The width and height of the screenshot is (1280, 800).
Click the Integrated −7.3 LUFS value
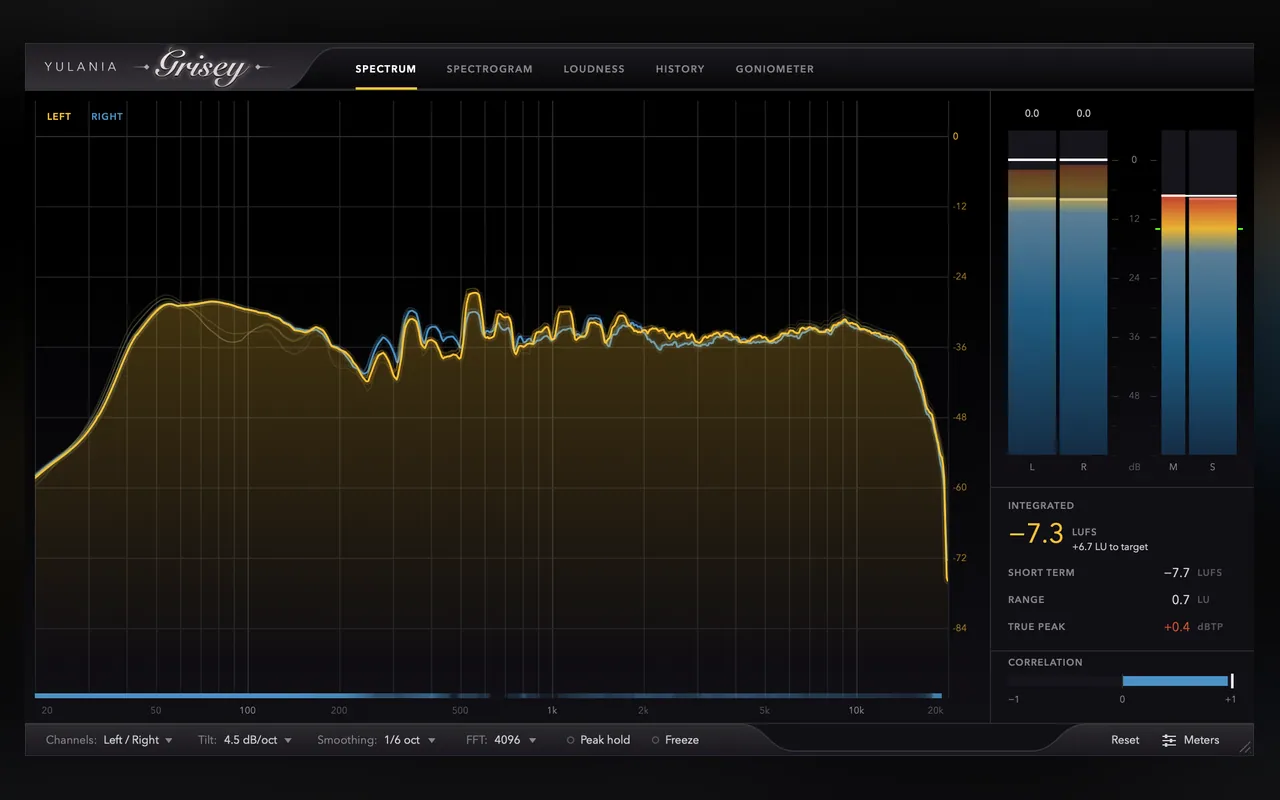pos(1036,534)
